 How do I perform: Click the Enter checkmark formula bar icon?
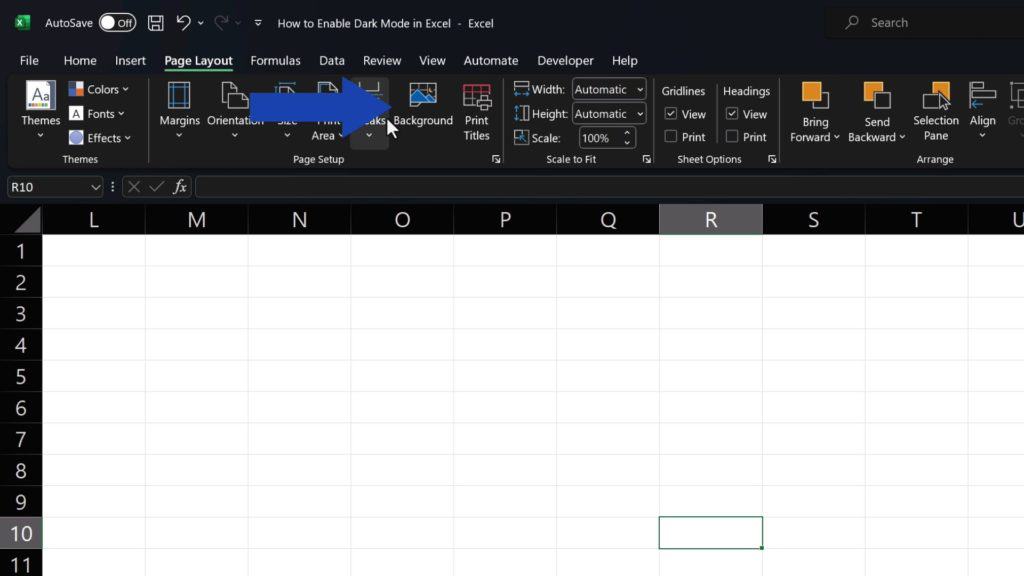point(156,187)
